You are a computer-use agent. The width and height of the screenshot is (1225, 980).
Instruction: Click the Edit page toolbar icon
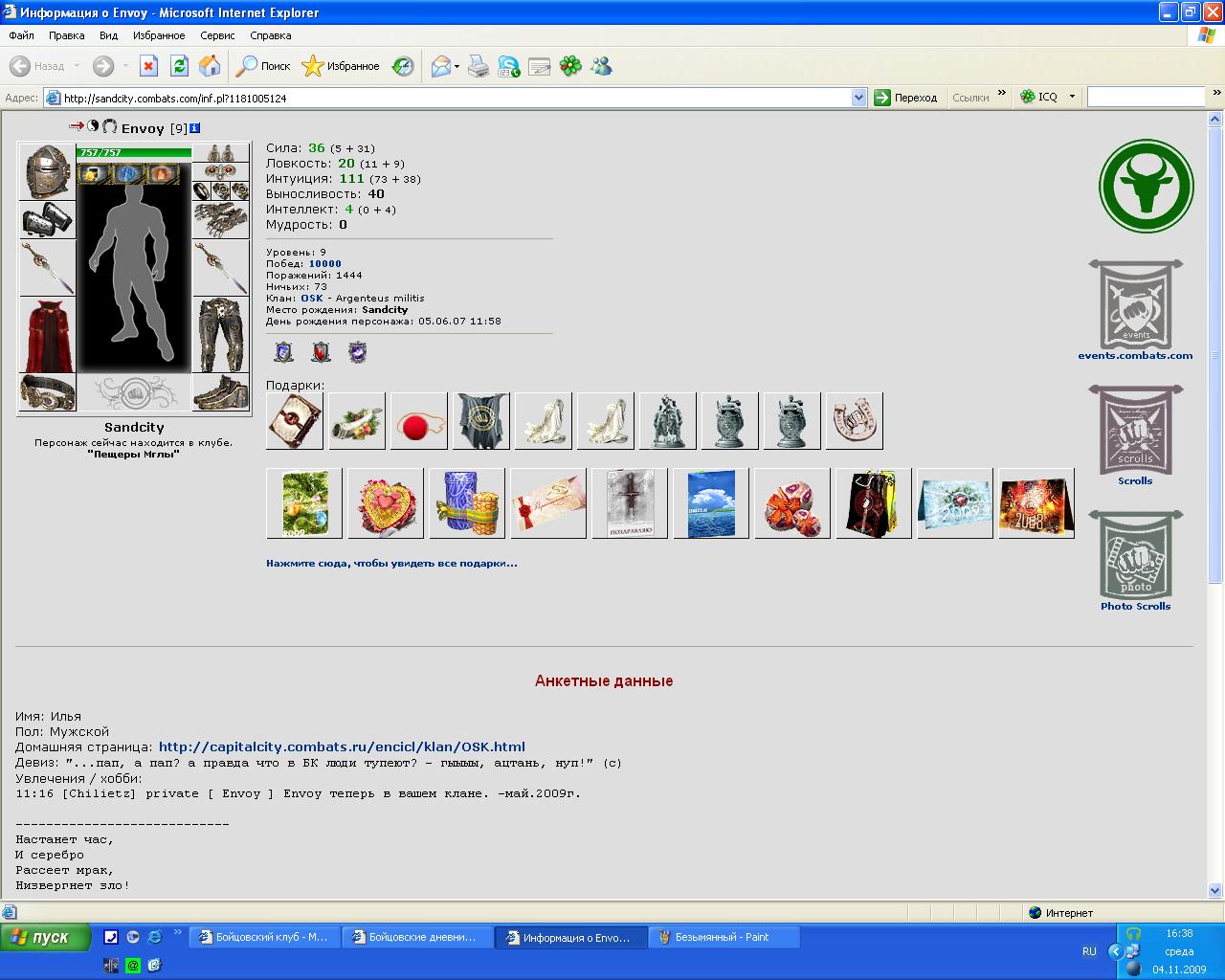[540, 66]
